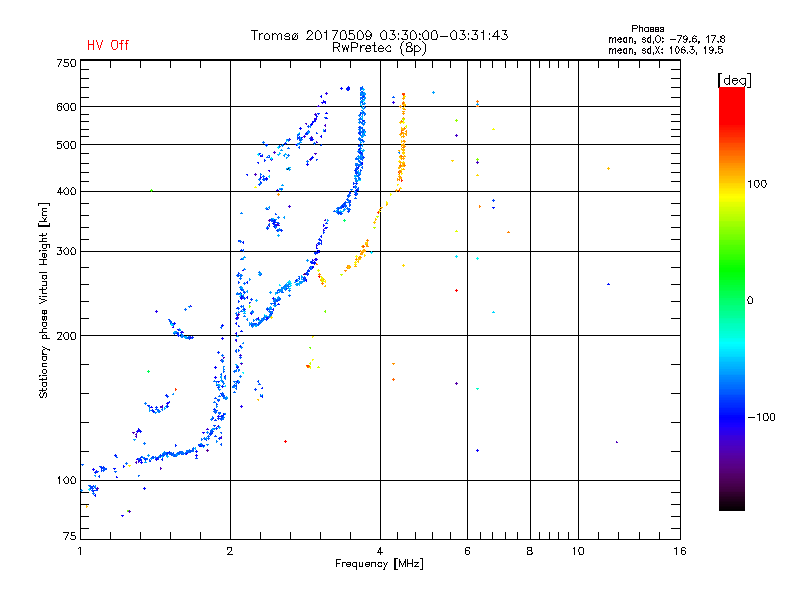Viewport: 800px width, 600px height.
Task: Click the '[deg]' colorbar unit label
Action: click(734, 80)
